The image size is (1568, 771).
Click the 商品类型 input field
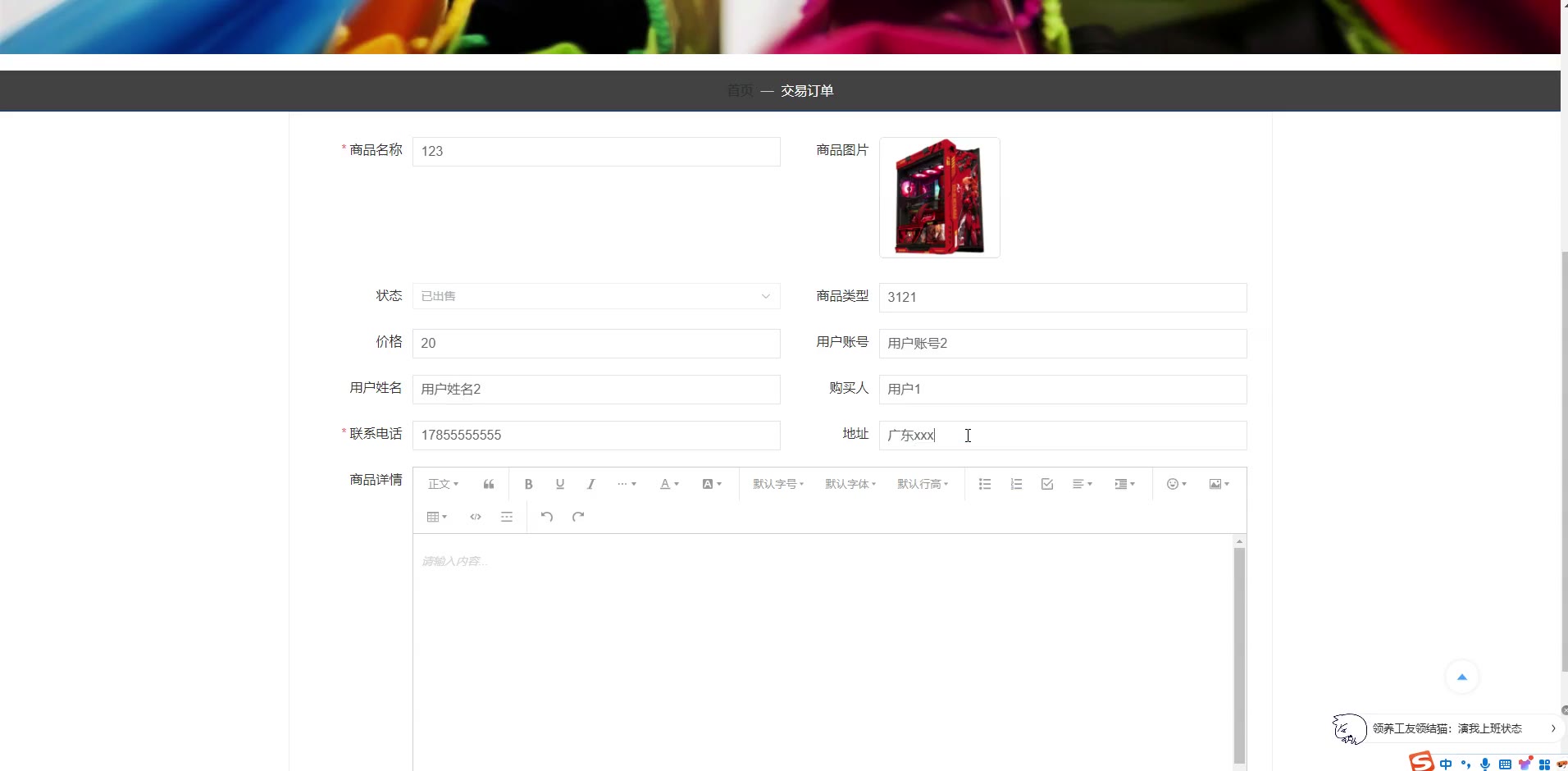[x=1063, y=298]
